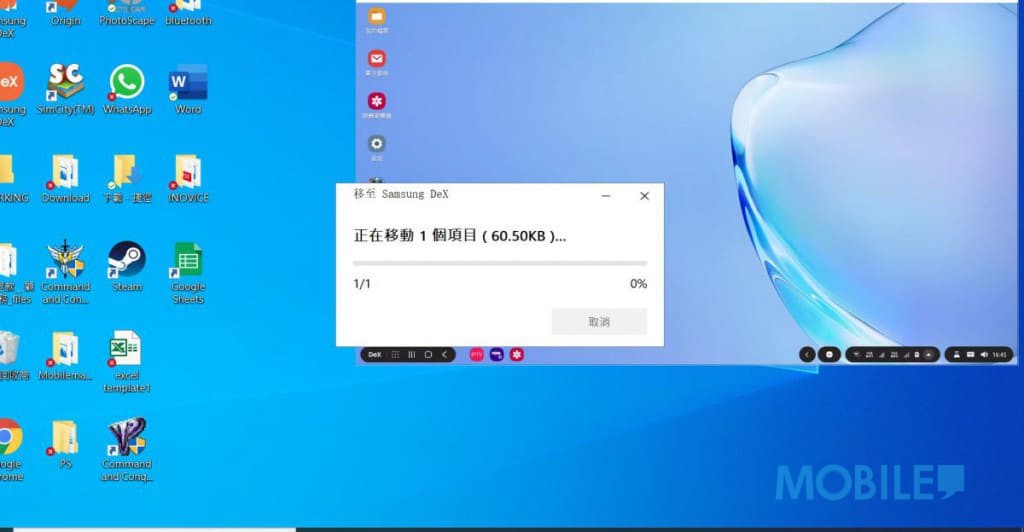Click the DeX logo button in DeX taskbar
Screen dimensions: 1024x532
coord(375,354)
